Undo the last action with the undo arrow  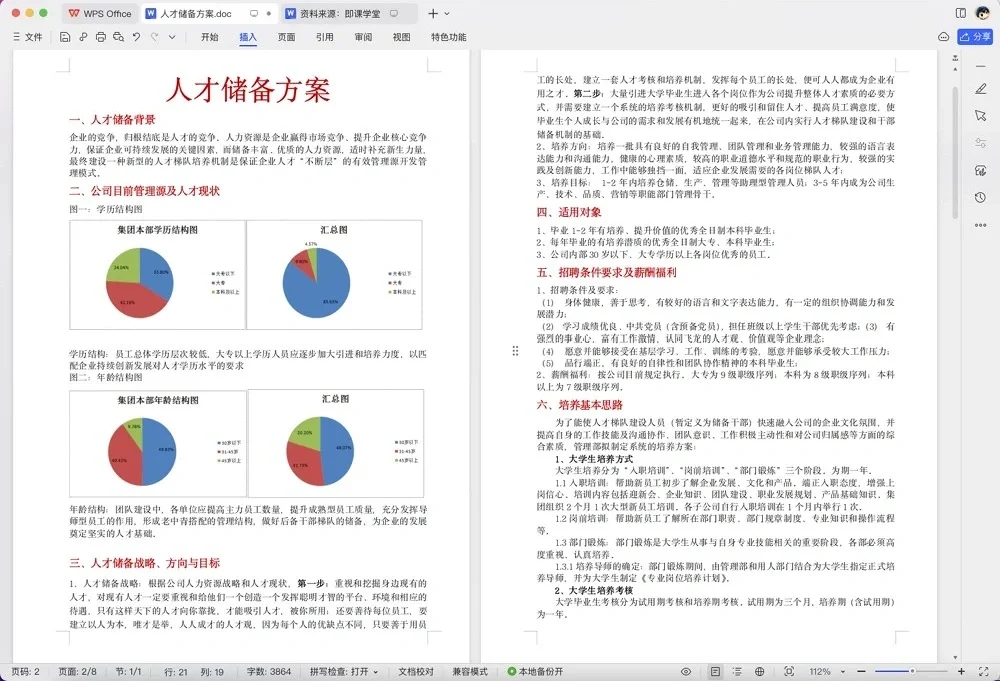click(136, 37)
